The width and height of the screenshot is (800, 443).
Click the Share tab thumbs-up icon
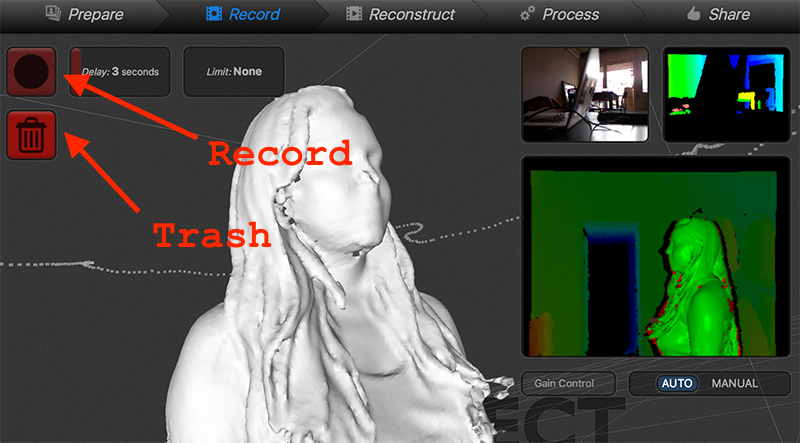[693, 13]
